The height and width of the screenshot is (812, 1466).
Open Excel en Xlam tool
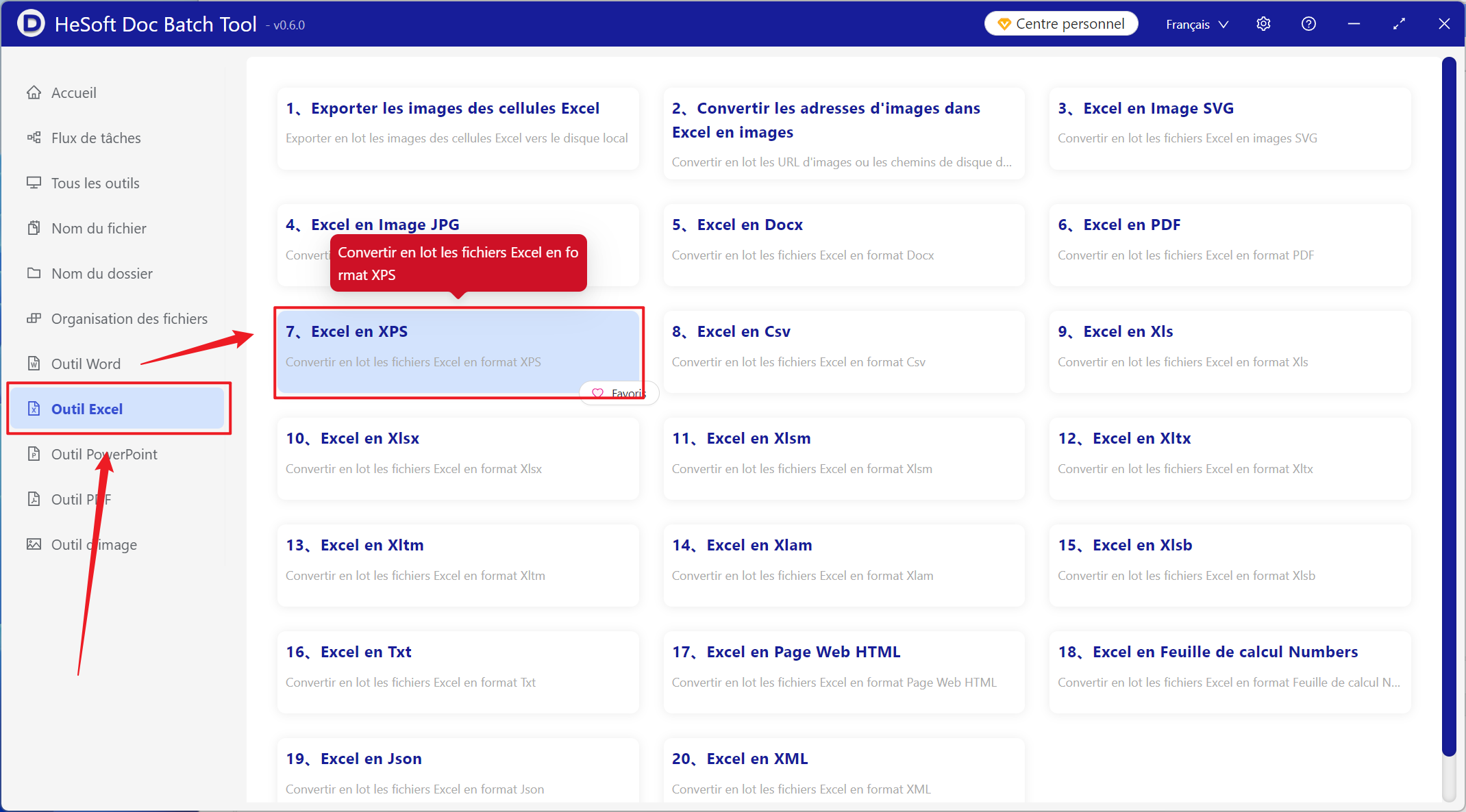[x=843, y=565]
